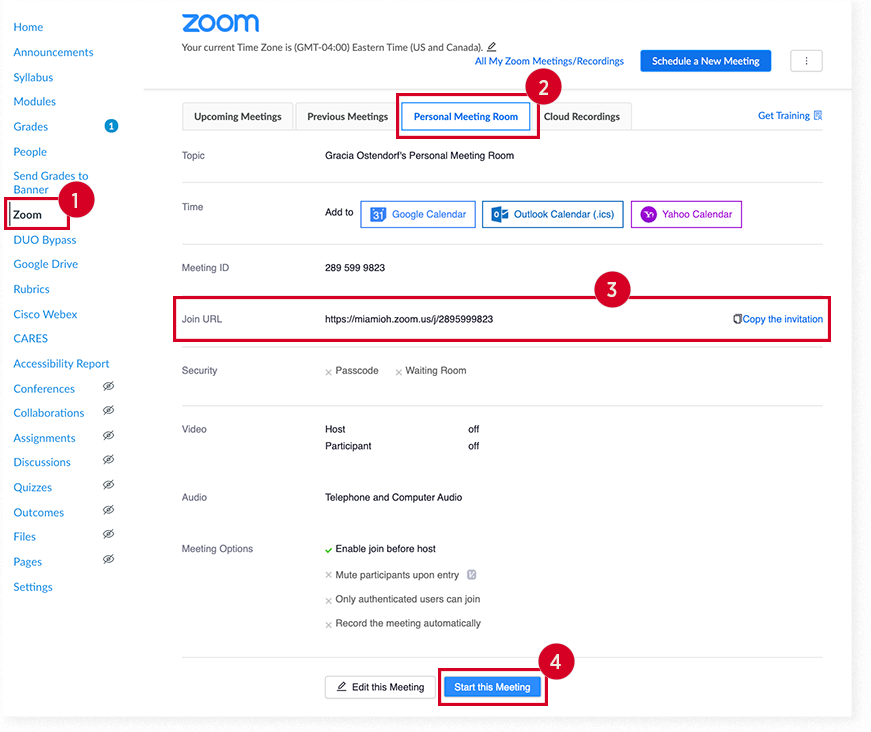
Task: Go to Home in course navigation
Action: pos(28,27)
